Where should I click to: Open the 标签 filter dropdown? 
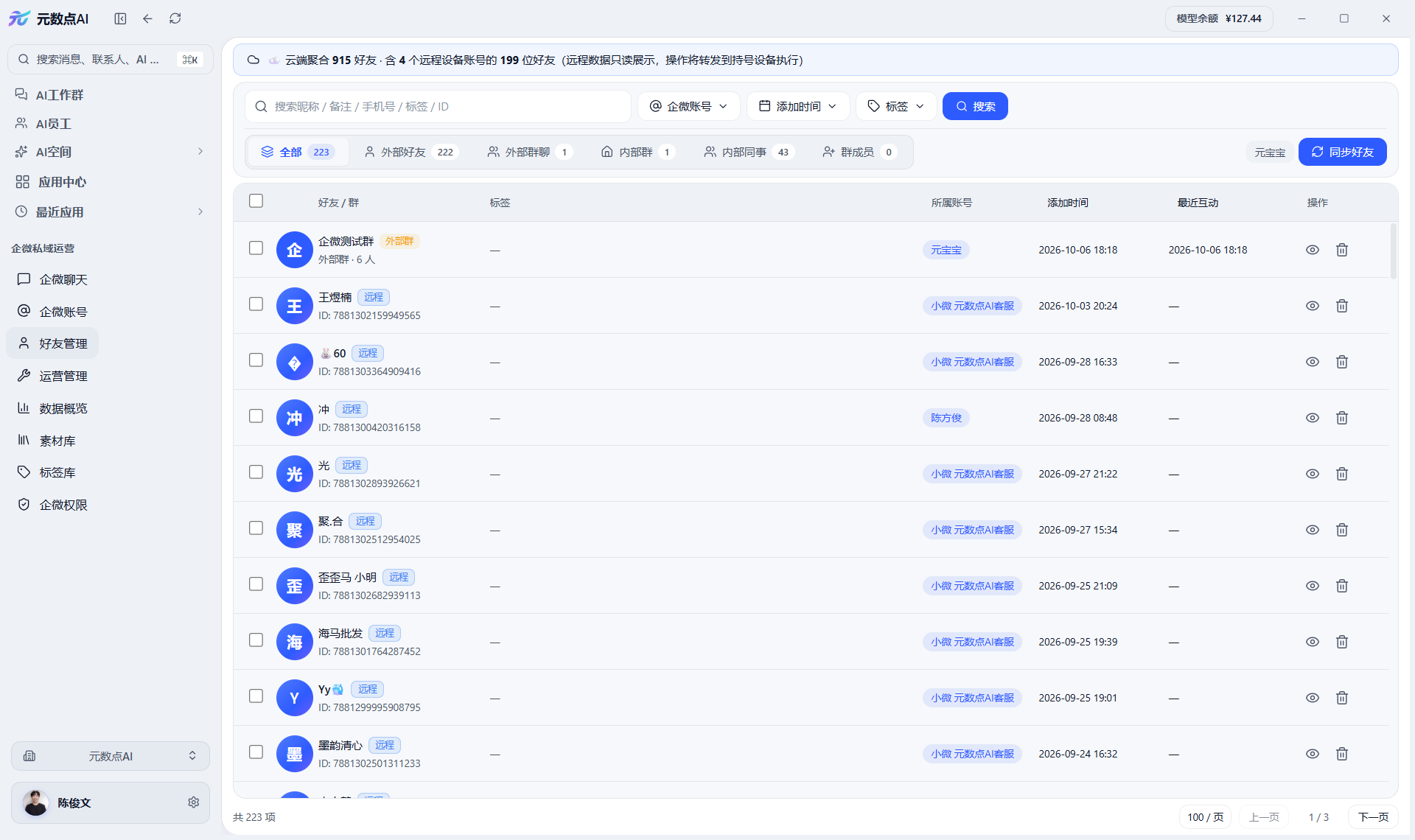[x=896, y=106]
